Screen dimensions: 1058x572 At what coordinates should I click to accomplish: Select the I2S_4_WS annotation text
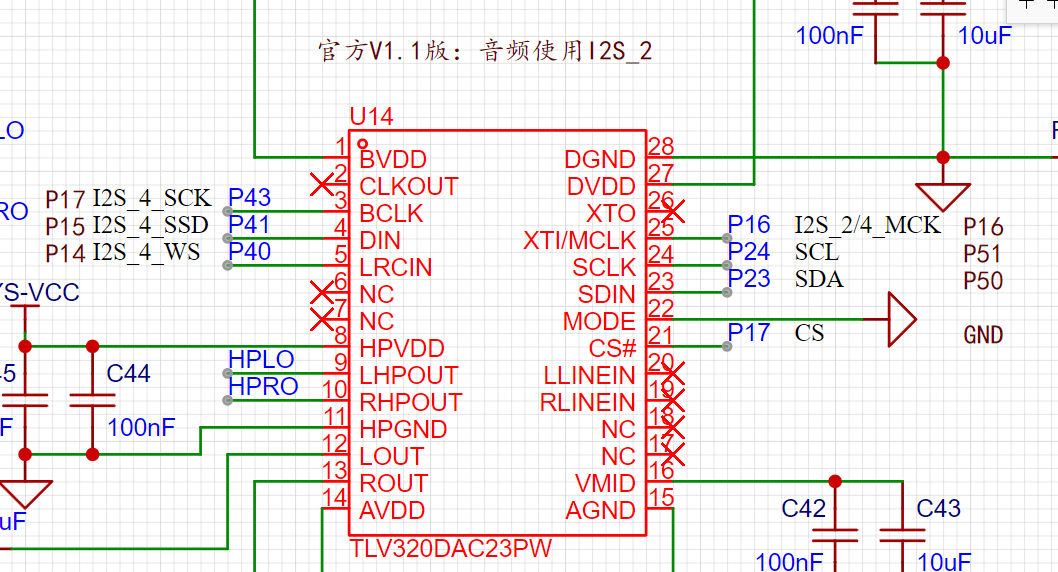146,252
